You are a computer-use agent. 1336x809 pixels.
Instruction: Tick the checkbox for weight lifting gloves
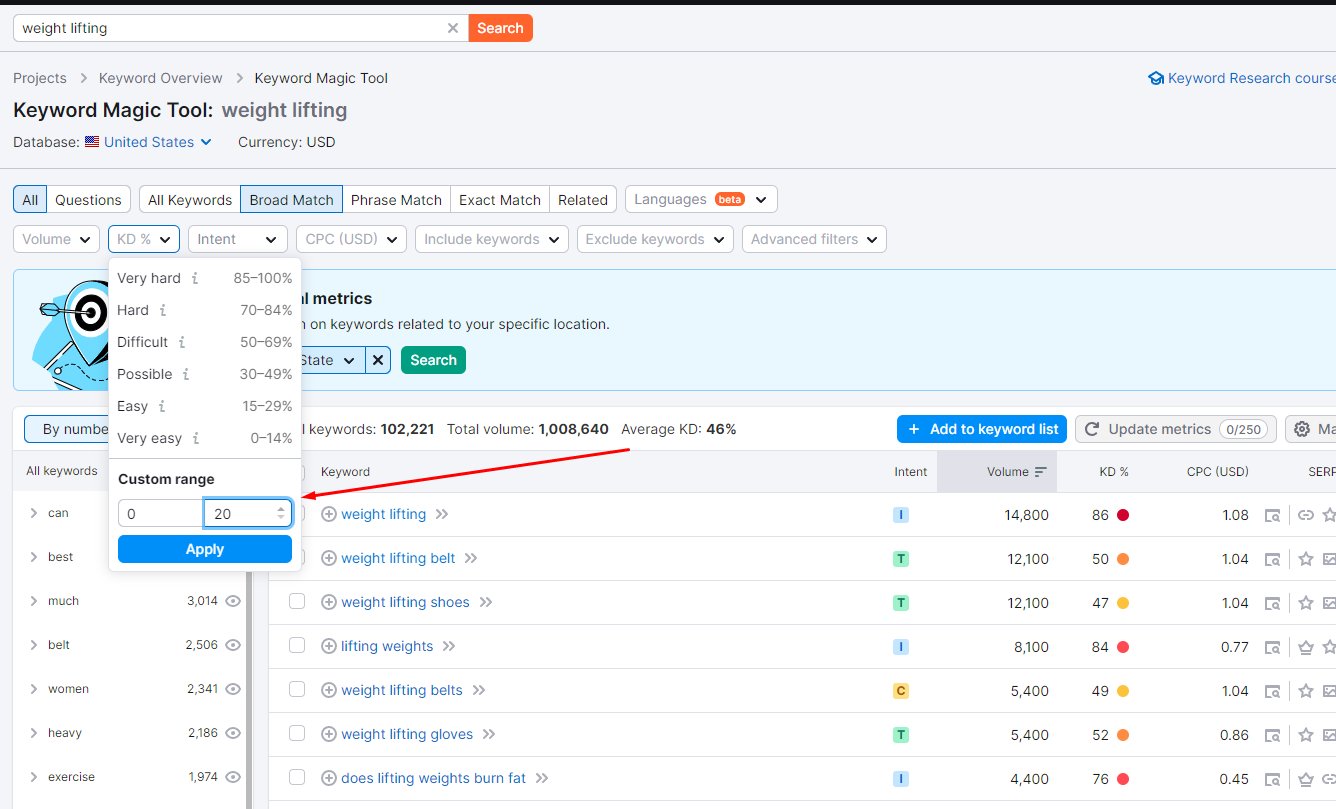point(297,733)
